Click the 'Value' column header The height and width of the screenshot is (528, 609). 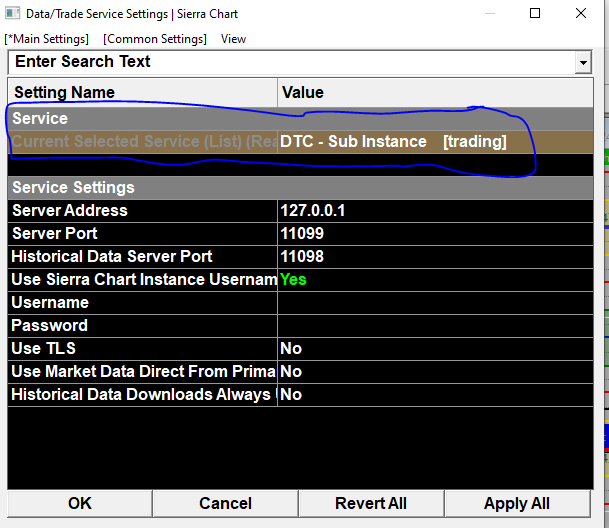[x=435, y=92]
